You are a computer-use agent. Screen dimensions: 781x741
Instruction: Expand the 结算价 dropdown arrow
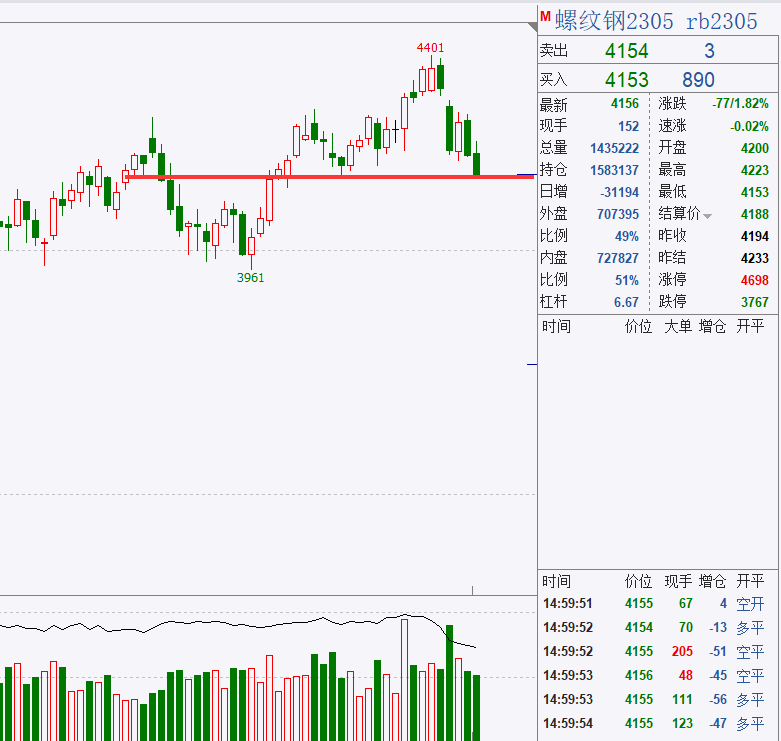point(708,216)
